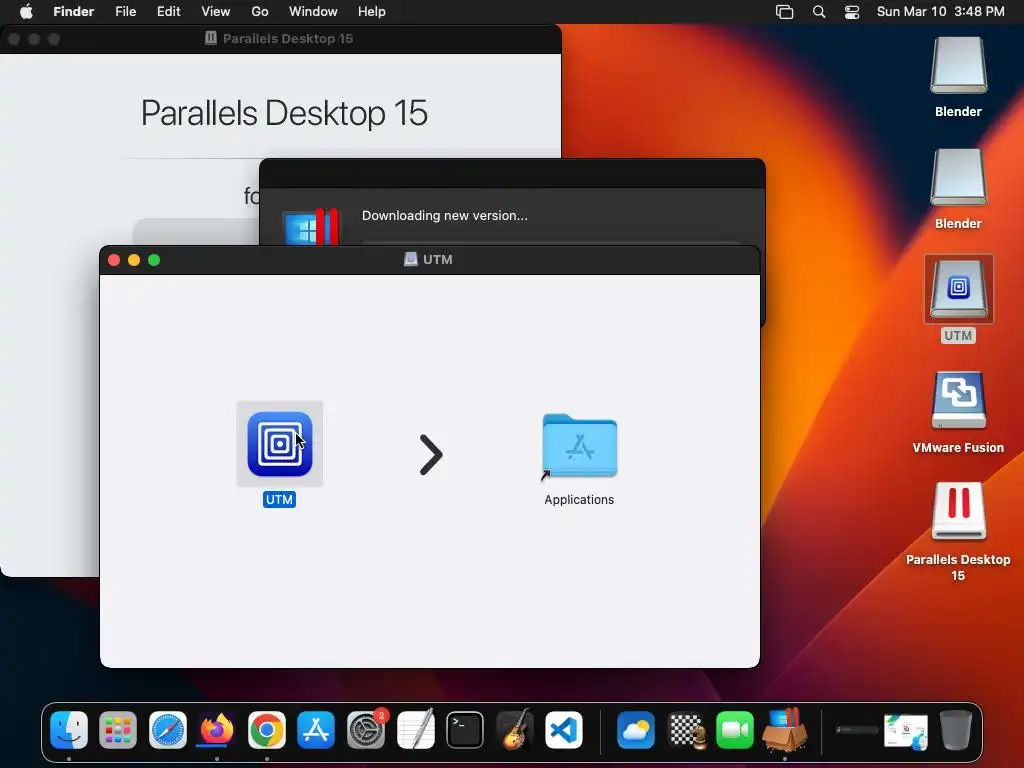Select the UTM app icon in the UTM window
The height and width of the screenshot is (768, 1024).
click(x=280, y=444)
